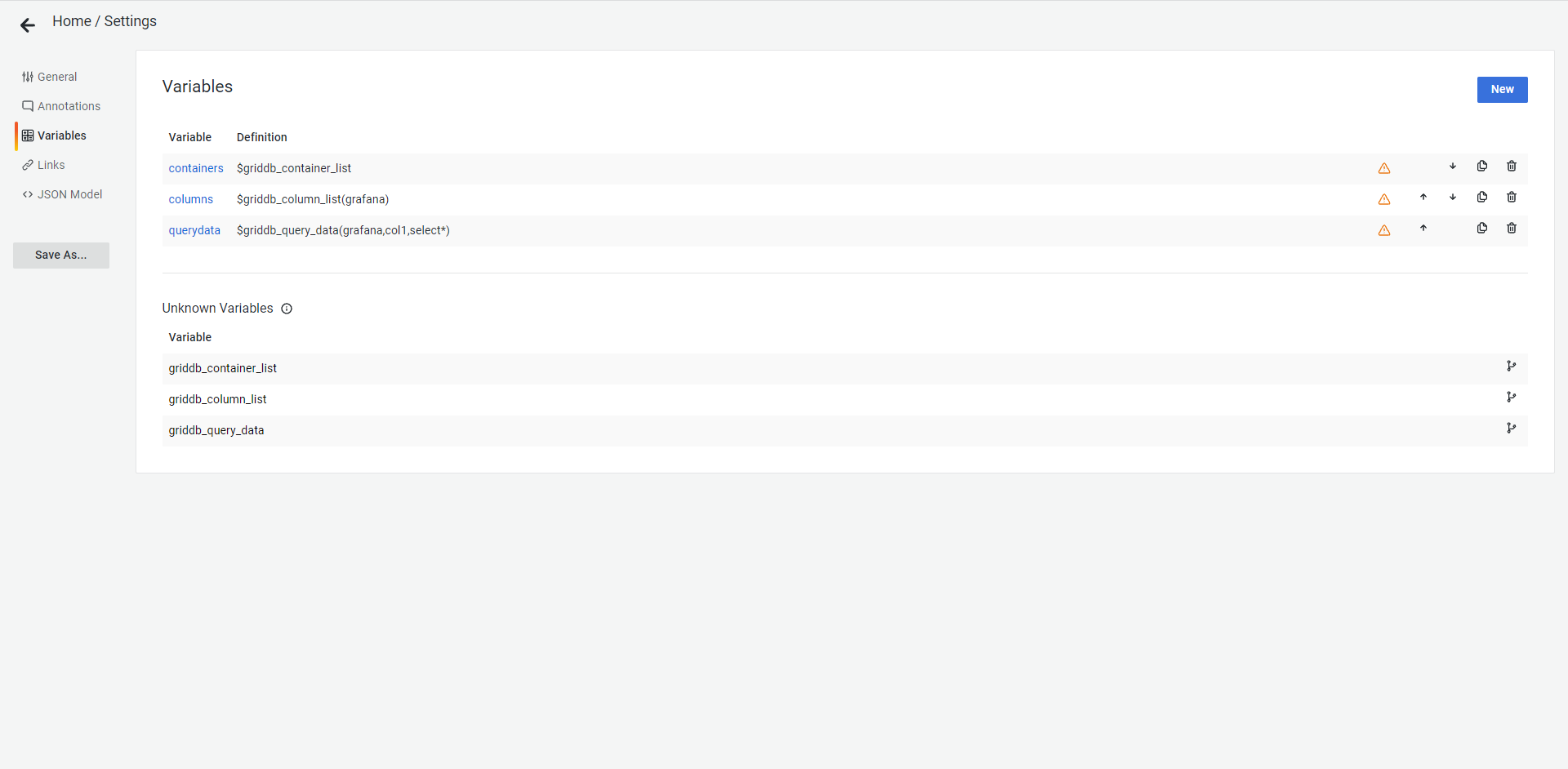
Task: Move the columns variable up
Action: coord(1423,198)
